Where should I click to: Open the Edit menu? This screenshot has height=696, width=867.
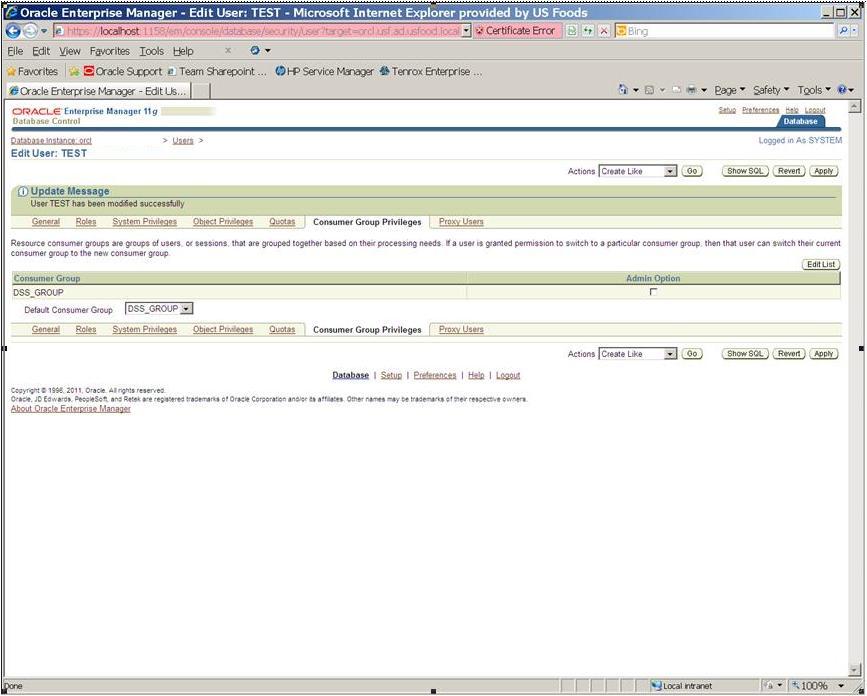coord(41,51)
